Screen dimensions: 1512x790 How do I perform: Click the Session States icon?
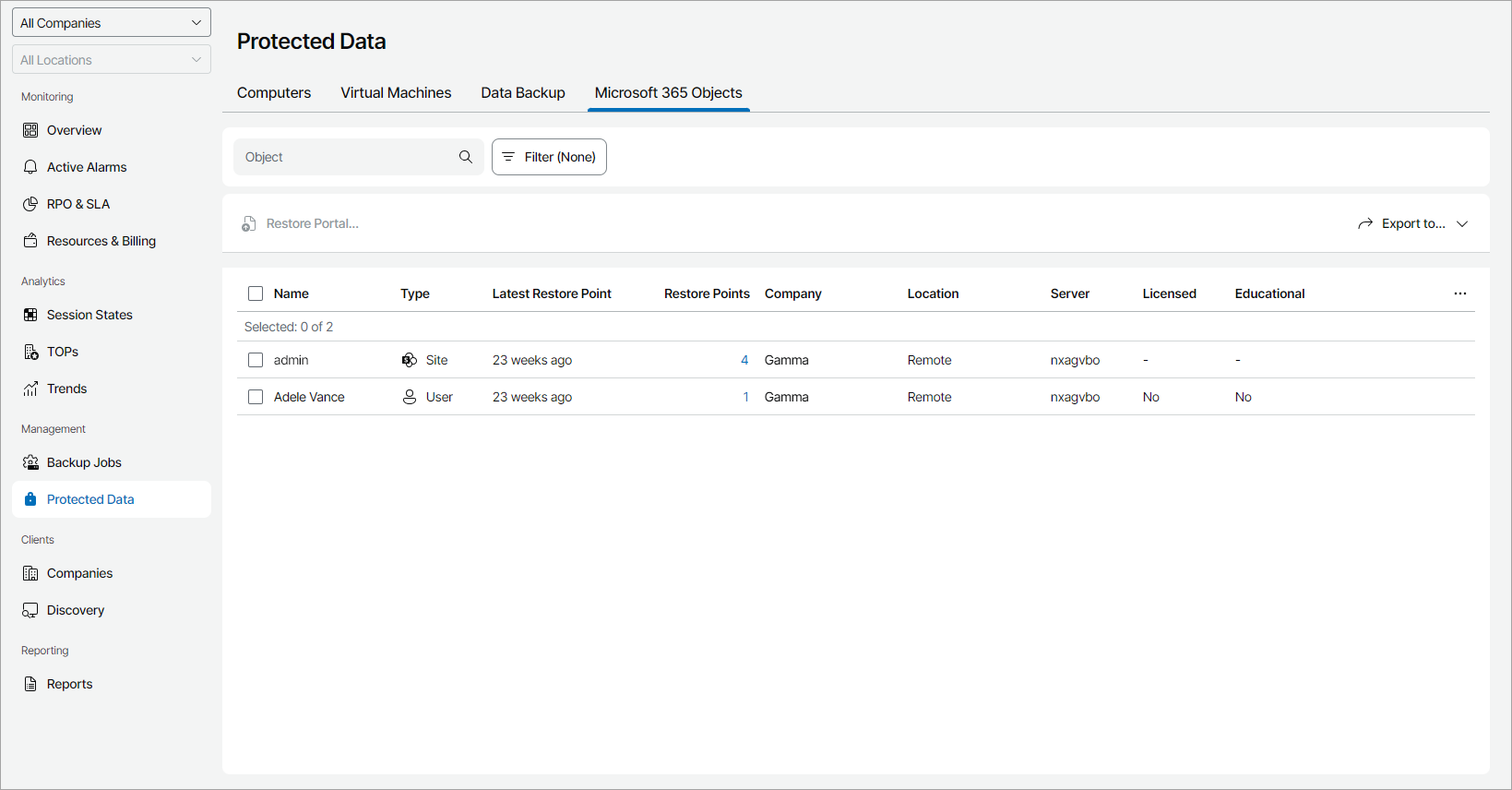coord(30,315)
